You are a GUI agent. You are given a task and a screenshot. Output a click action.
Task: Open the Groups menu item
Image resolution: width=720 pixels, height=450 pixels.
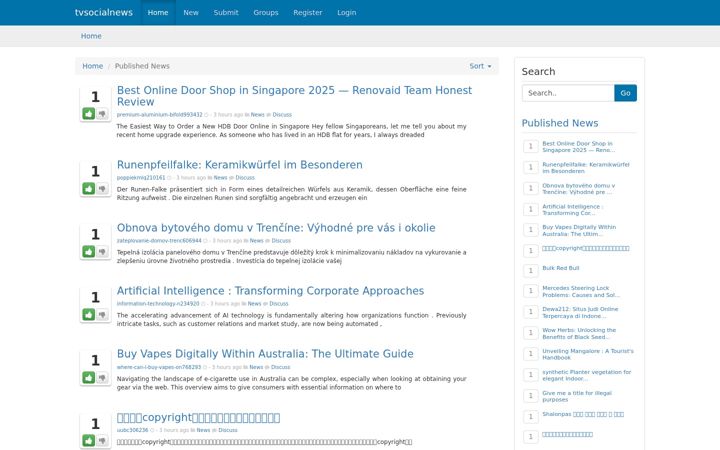(x=266, y=12)
